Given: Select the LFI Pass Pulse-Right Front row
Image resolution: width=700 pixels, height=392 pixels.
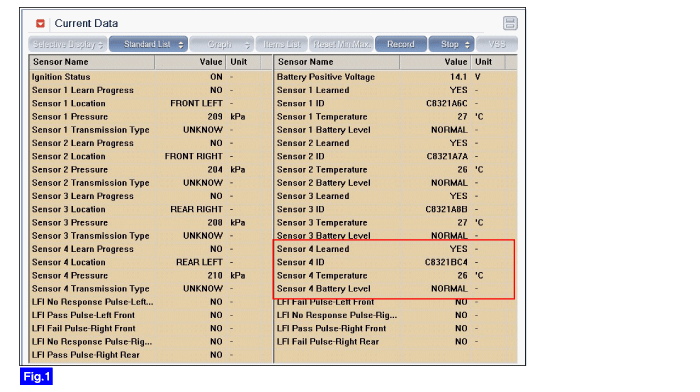Looking at the screenshot, I should [x=396, y=329].
